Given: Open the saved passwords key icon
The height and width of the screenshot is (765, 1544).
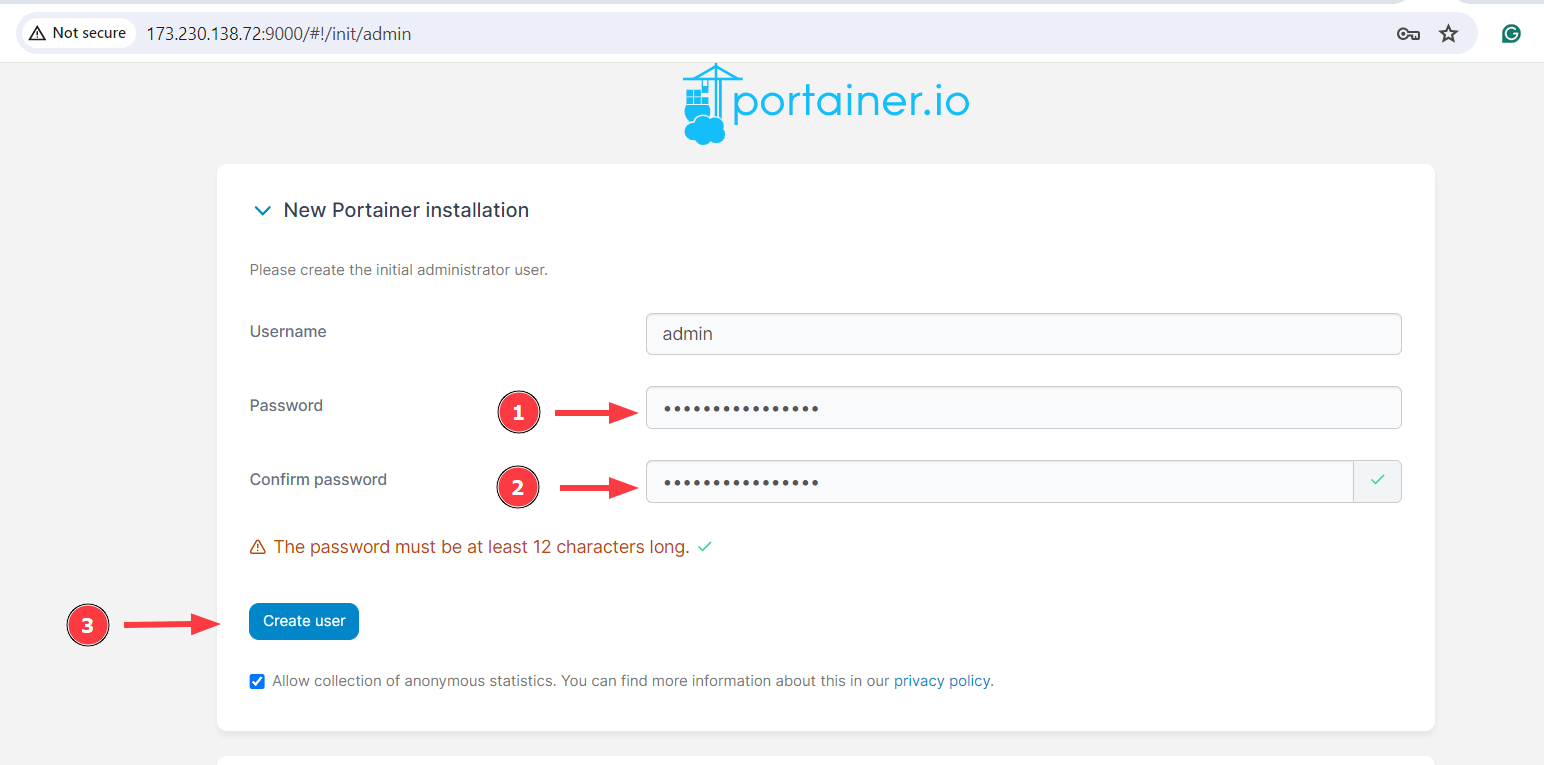Looking at the screenshot, I should click(x=1408, y=34).
